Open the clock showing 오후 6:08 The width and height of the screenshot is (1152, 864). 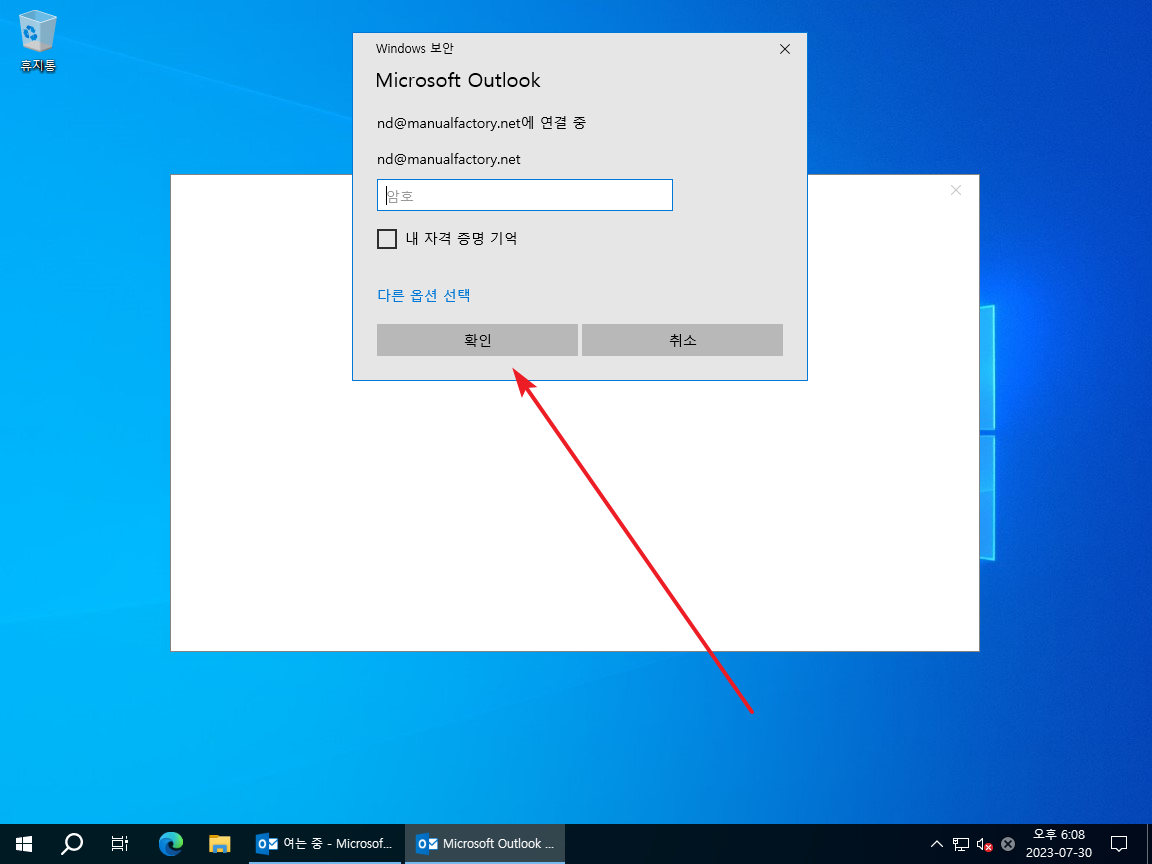[1059, 843]
